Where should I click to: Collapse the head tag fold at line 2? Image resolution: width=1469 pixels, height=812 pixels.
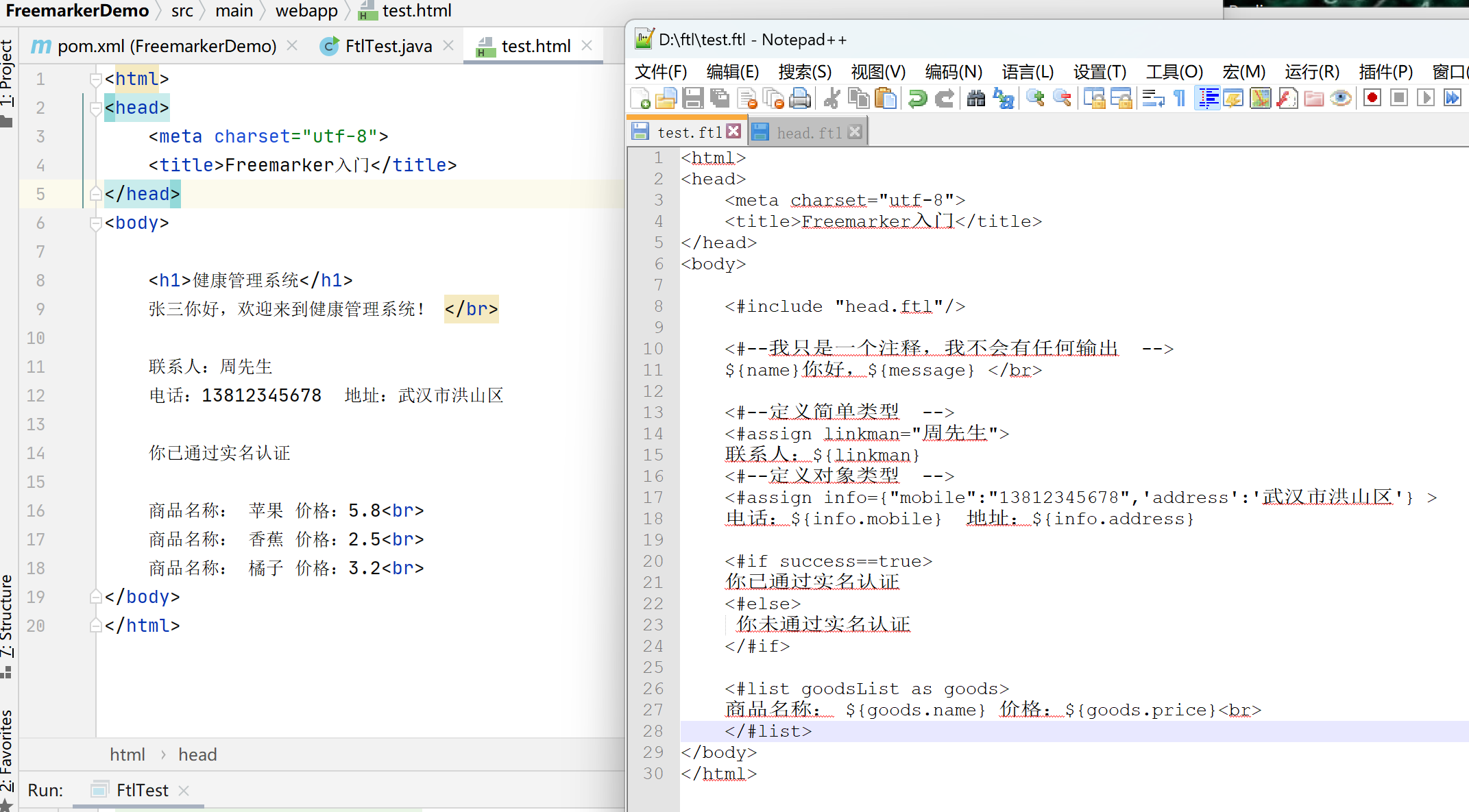(96, 108)
